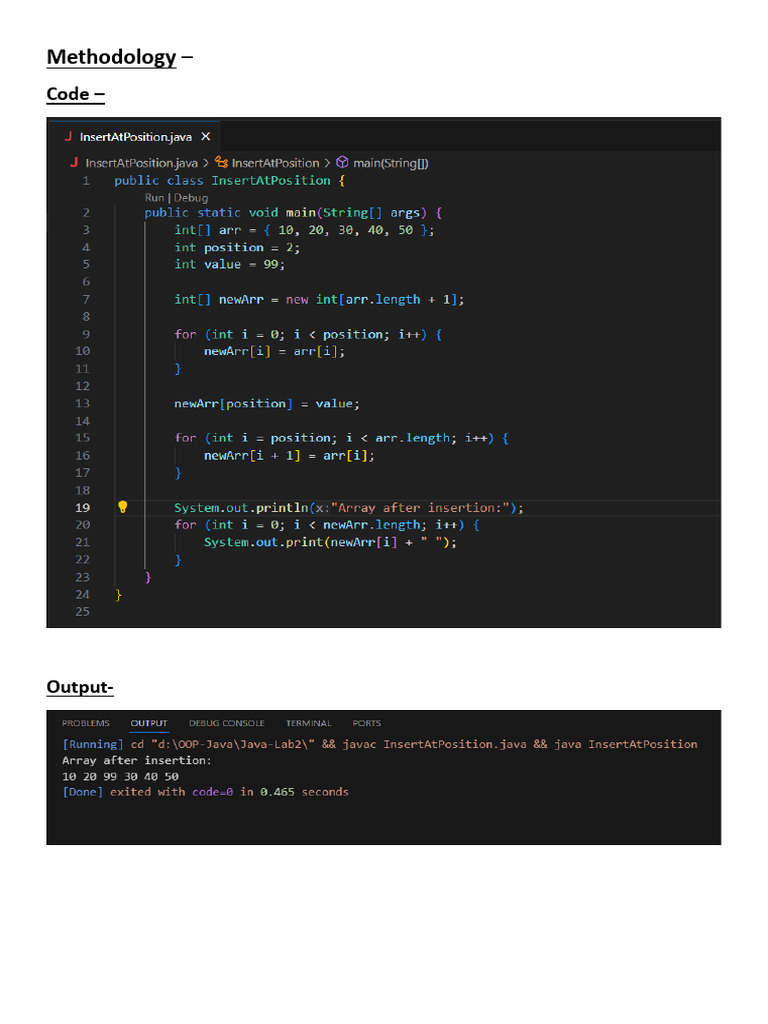Image resolution: width=768 pixels, height=1024 pixels.
Task: Click the 'Output-' heading
Action: 80,687
